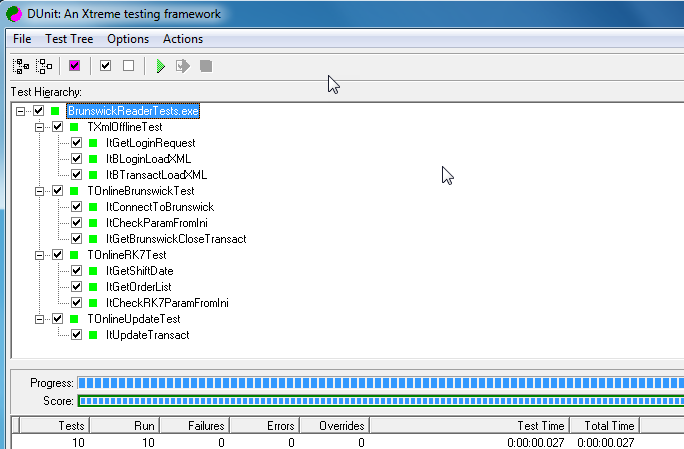Click the magenta select failed tests icon
The height and width of the screenshot is (449, 684).
[75, 66]
